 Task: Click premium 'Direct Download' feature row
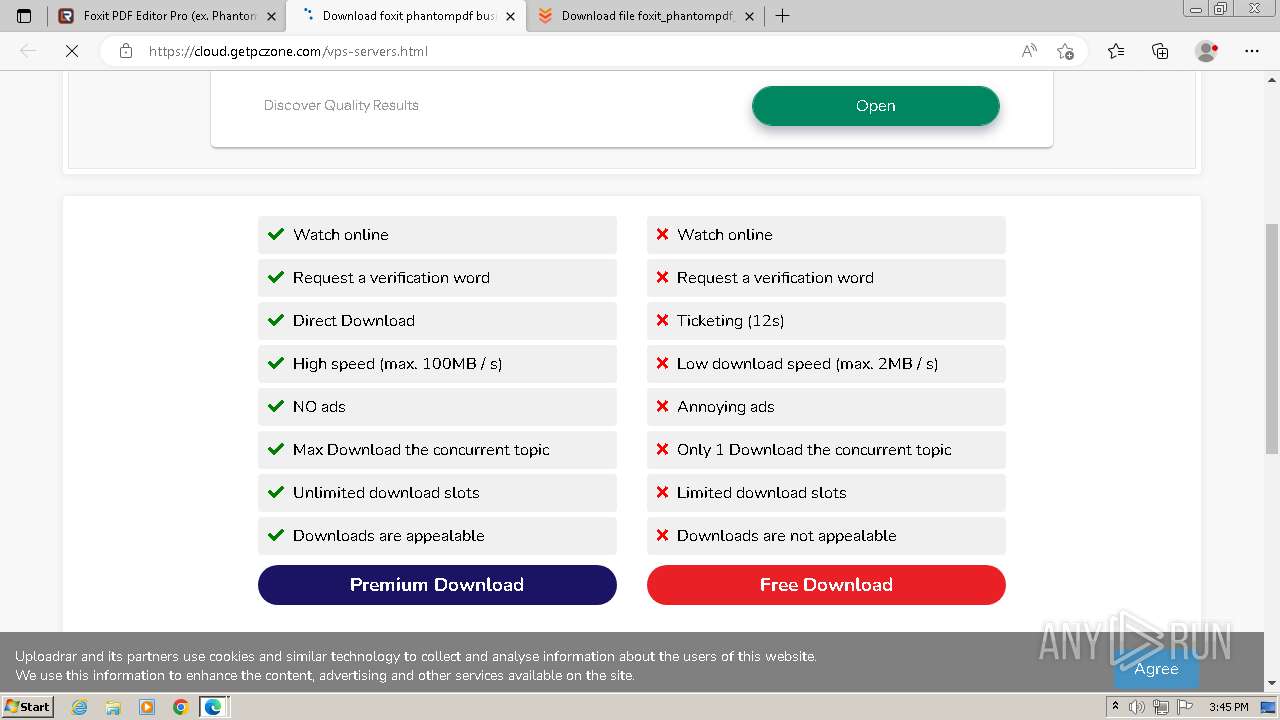[437, 321]
